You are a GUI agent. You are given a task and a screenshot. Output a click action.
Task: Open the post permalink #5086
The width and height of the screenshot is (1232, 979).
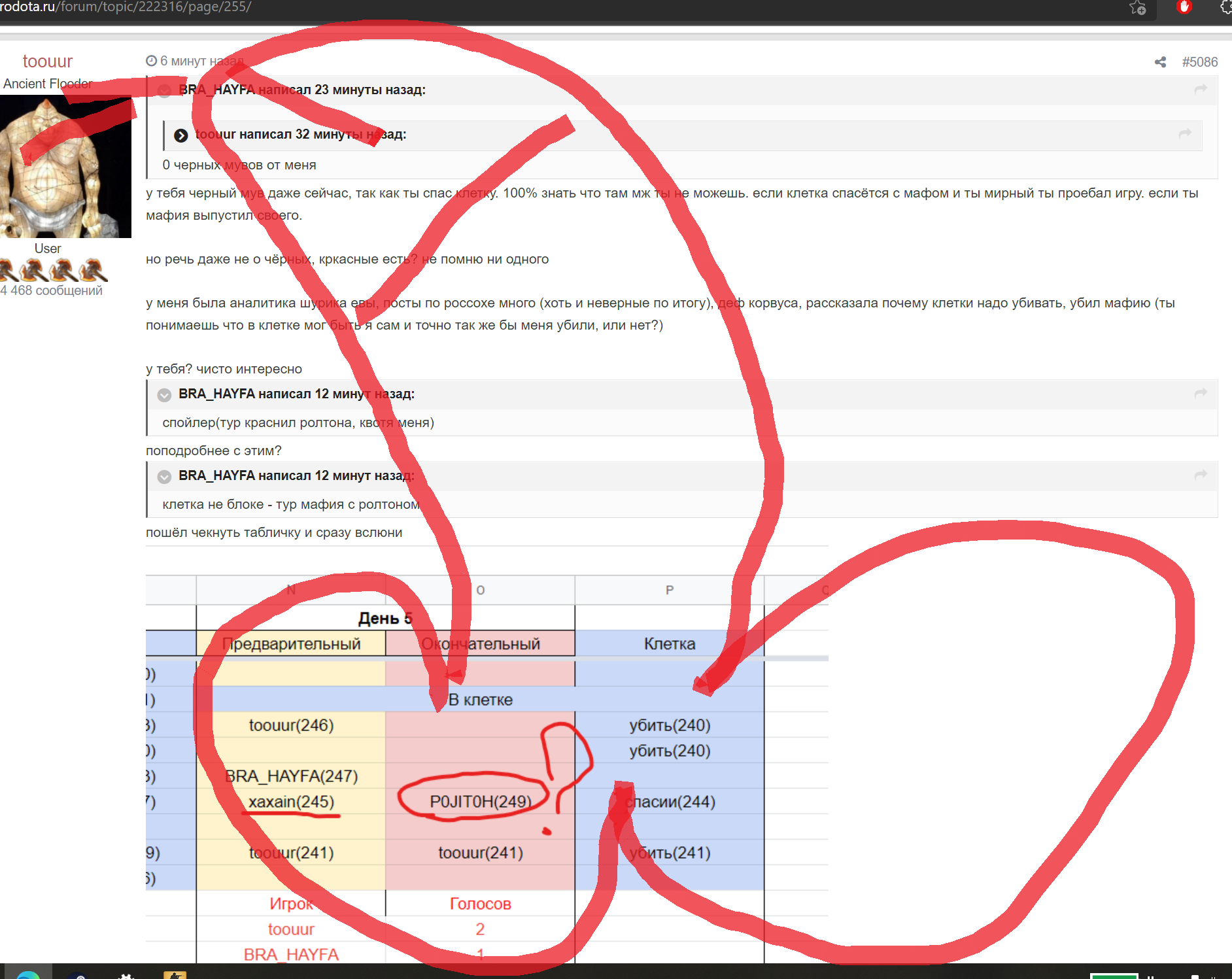point(1199,62)
